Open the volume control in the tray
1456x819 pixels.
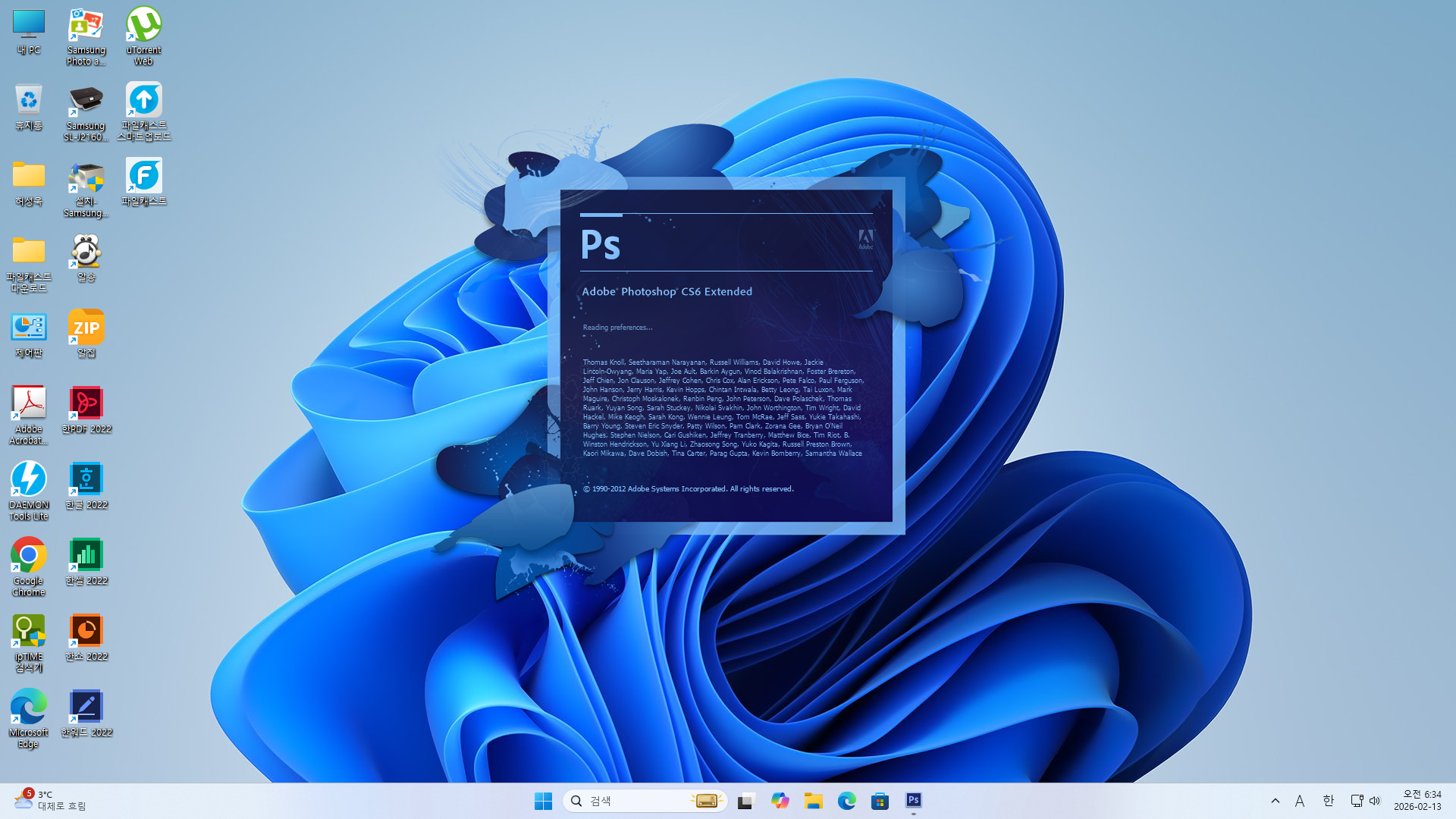click(1375, 801)
